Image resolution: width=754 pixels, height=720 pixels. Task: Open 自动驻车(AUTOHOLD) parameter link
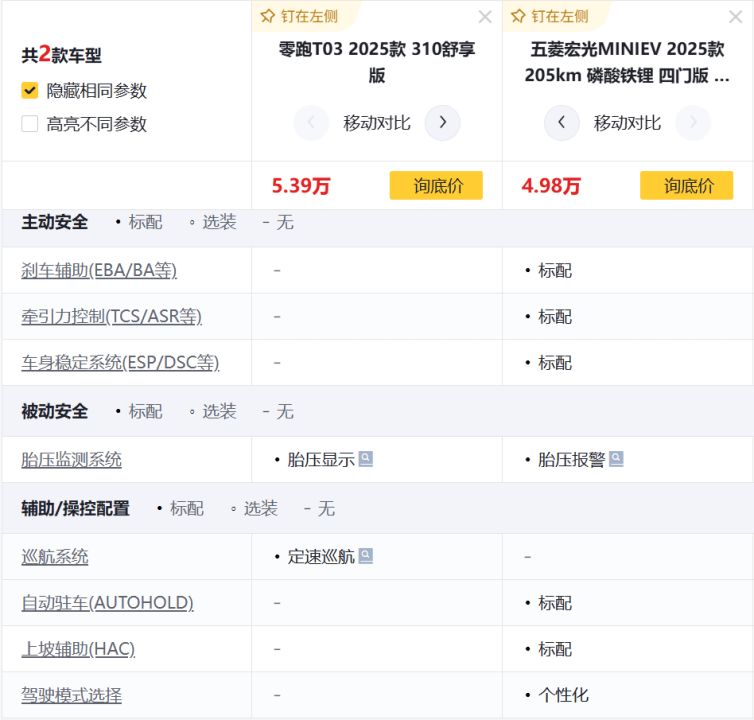pos(108,603)
